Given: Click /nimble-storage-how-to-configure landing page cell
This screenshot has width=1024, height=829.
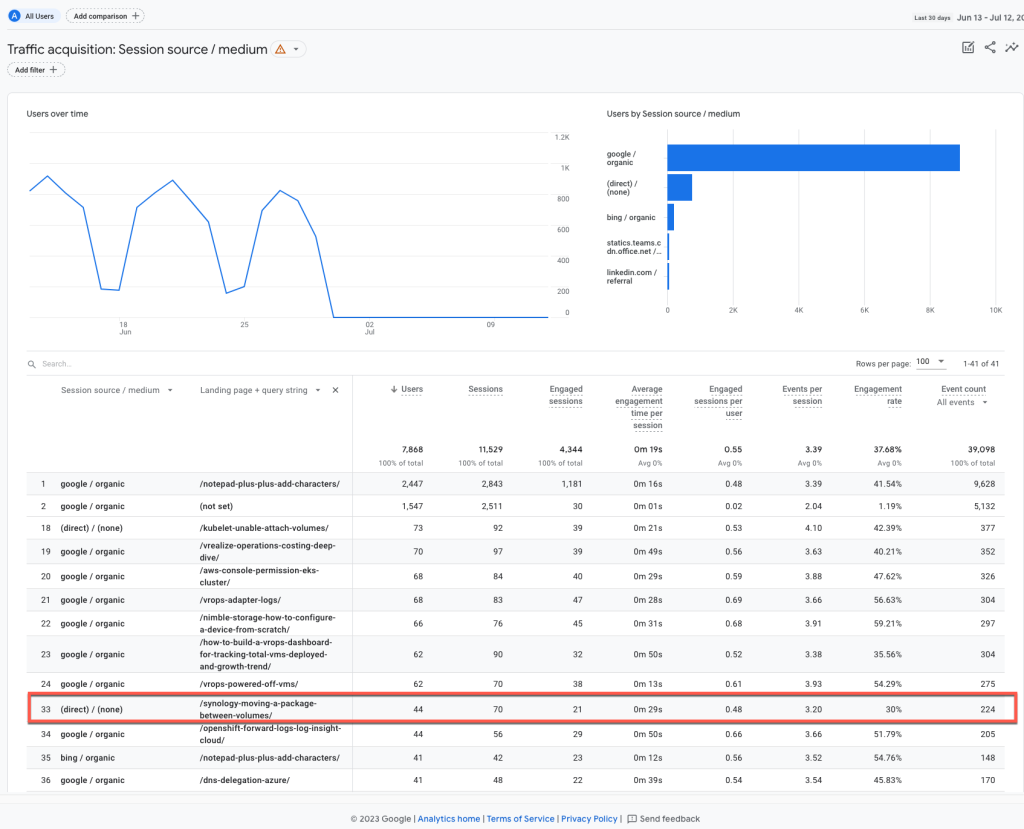Looking at the screenshot, I should pyautogui.click(x=267, y=623).
